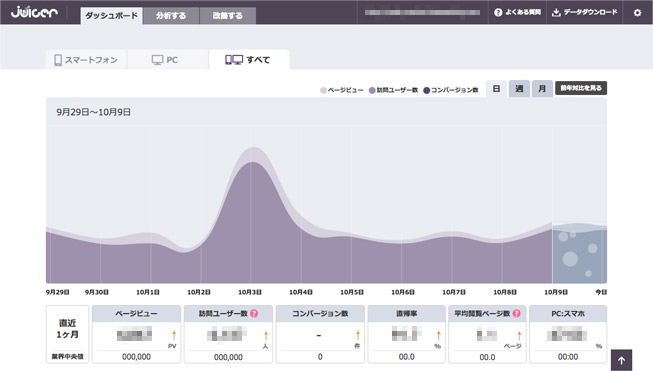653x371 pixels.
Task: Select the PC device tab
Action: click(167, 60)
